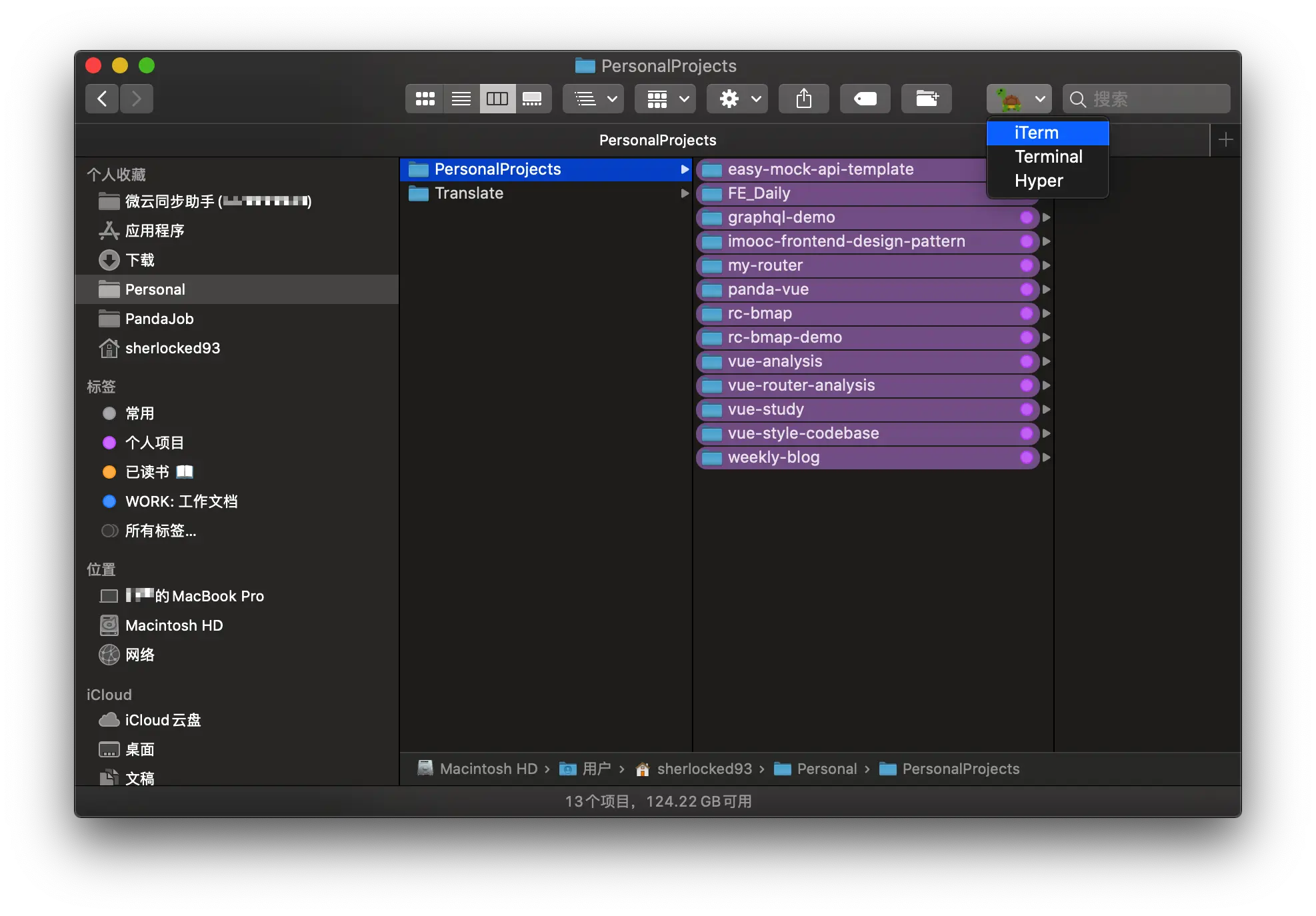Select the vue-style-codebase folder
Viewport: 1316px width, 916px height.
868,433
